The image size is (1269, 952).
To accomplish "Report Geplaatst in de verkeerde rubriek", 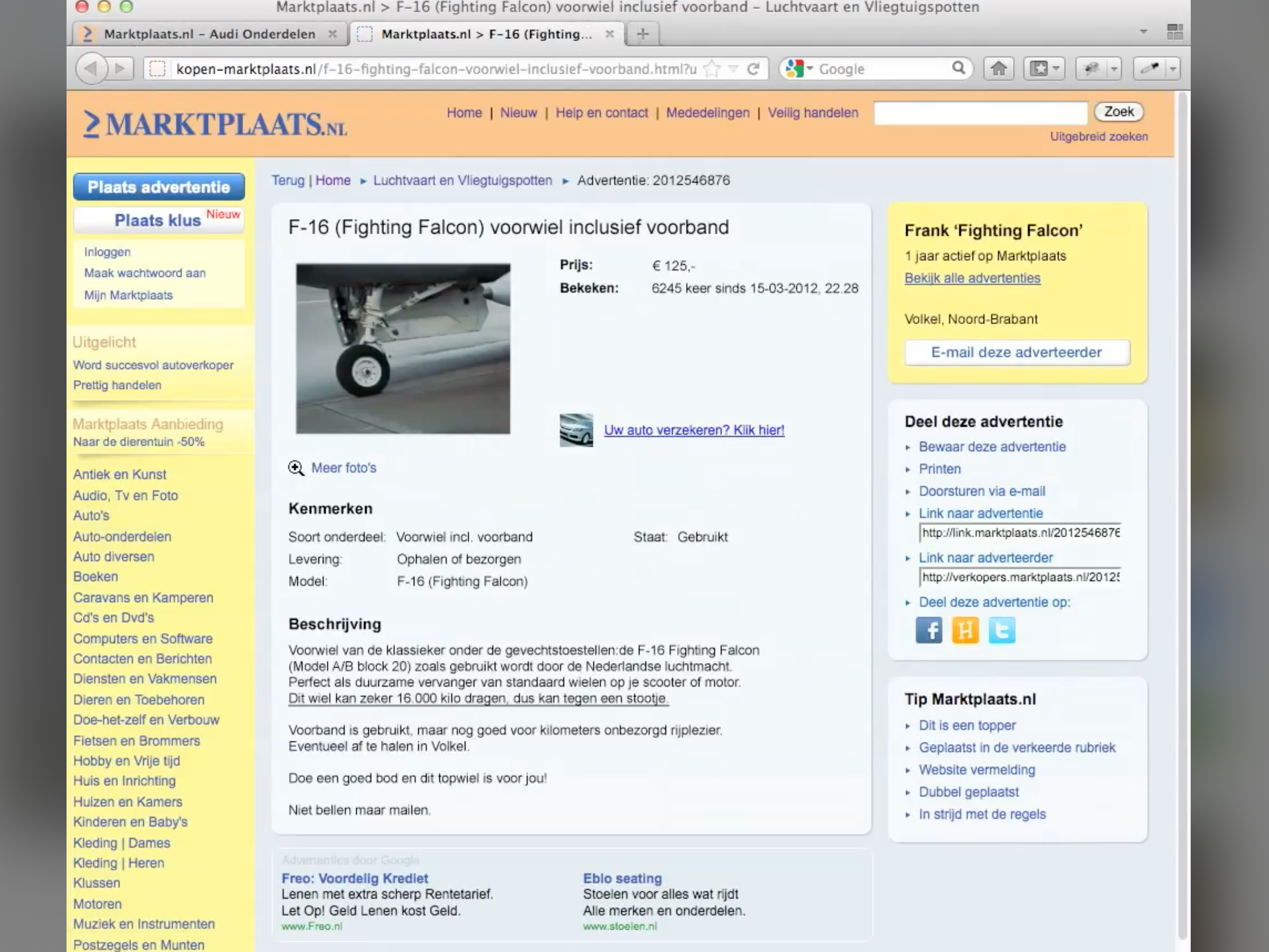I will [x=1017, y=748].
